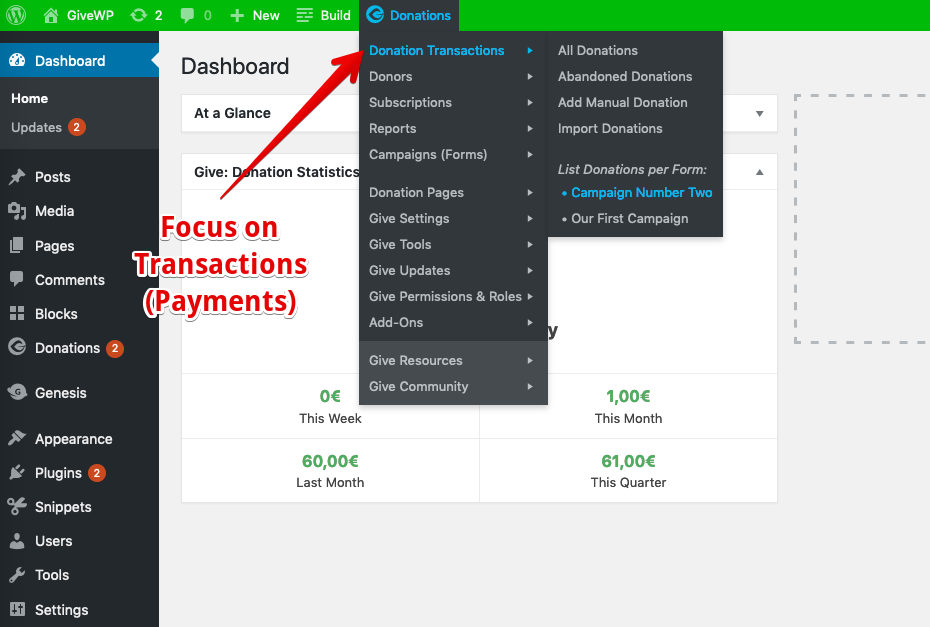This screenshot has height=627, width=930.
Task: Click the WordPress logo in admin bar
Action: tap(16, 15)
